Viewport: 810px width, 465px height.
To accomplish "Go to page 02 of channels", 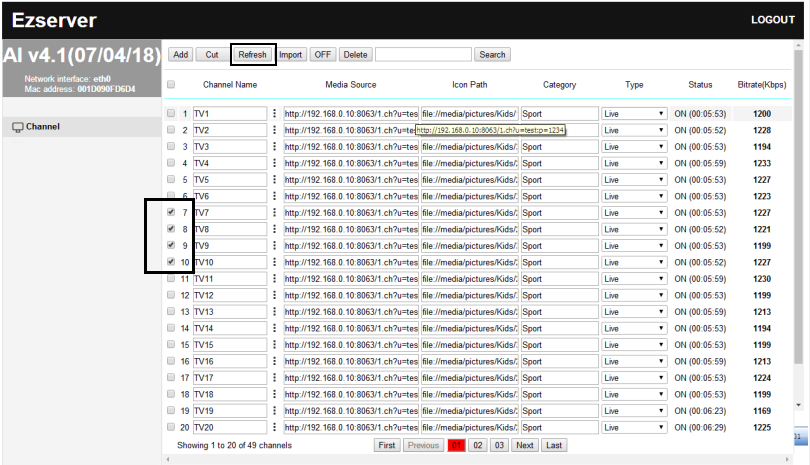I will click(478, 445).
